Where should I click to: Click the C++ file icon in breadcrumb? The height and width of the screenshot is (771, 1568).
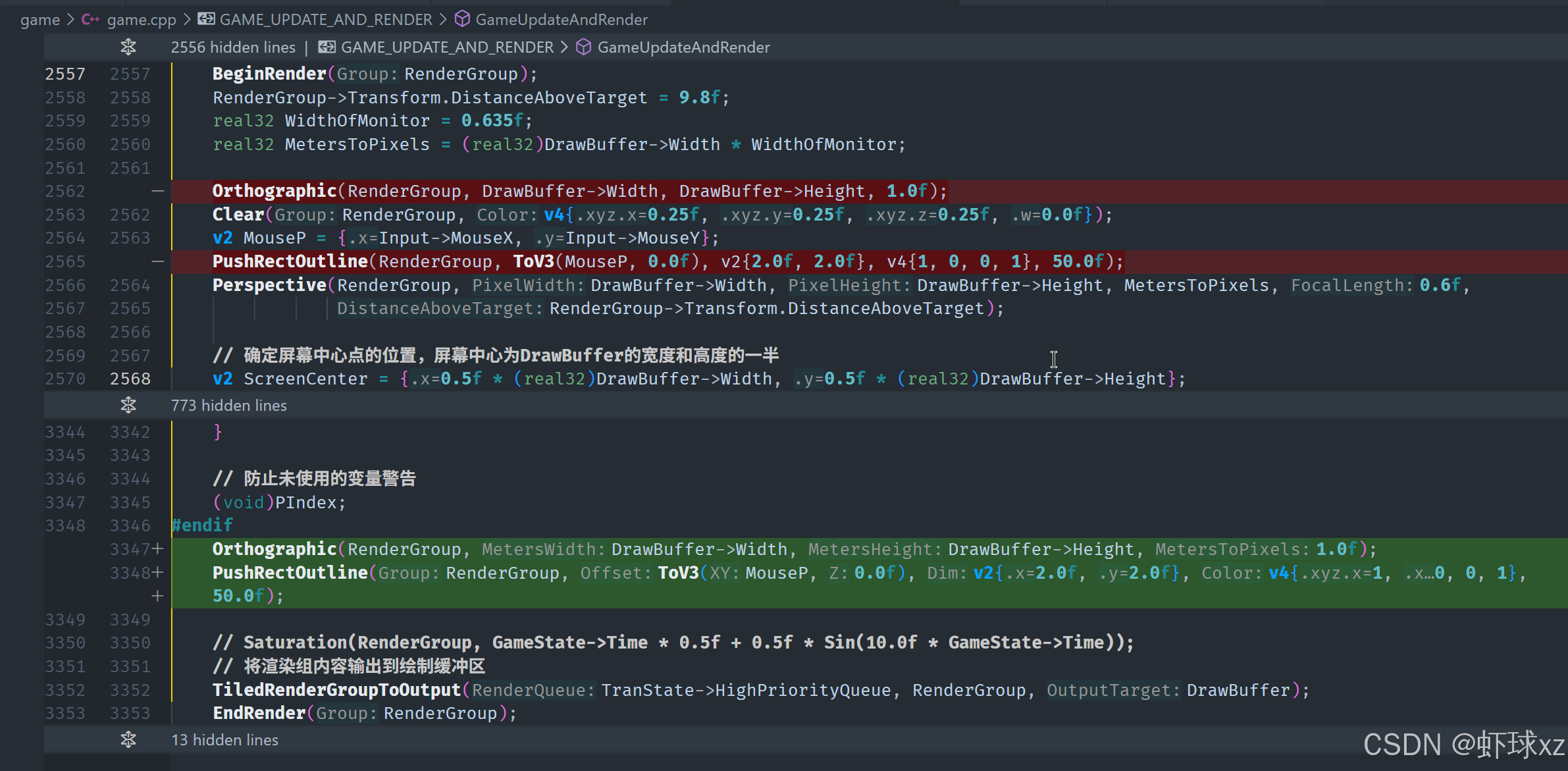(90, 19)
